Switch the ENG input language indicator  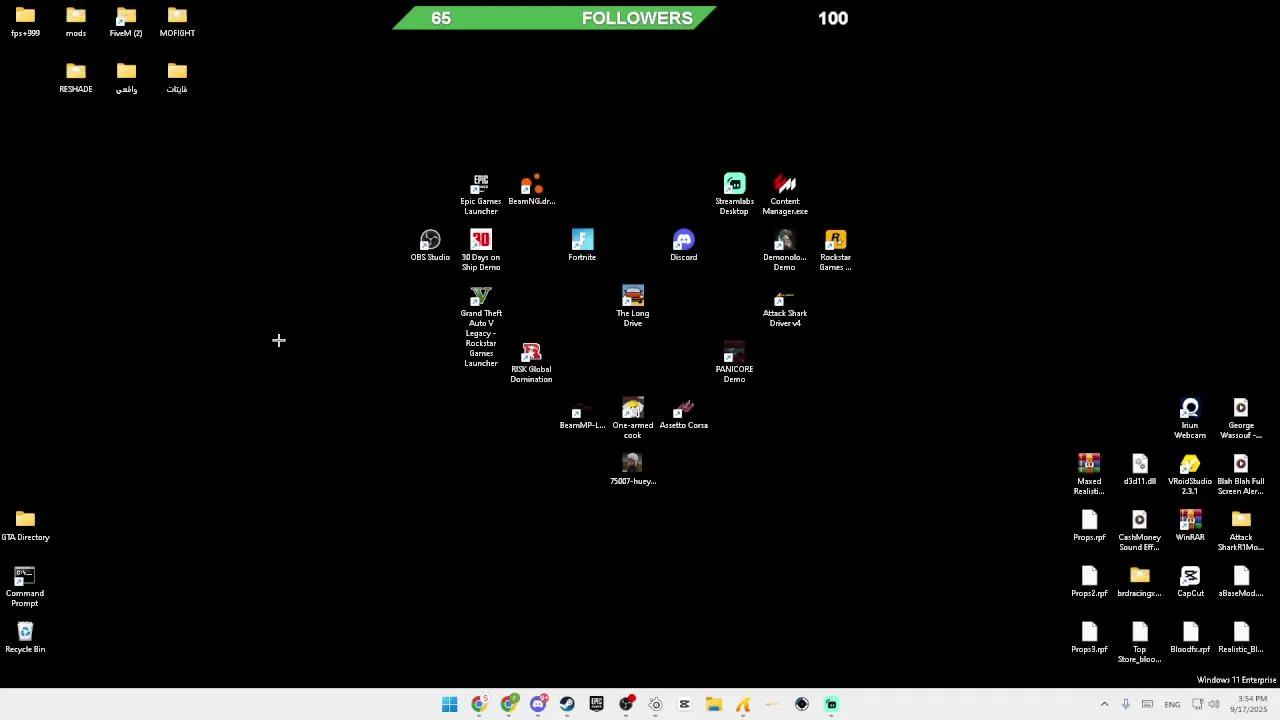(1172, 704)
